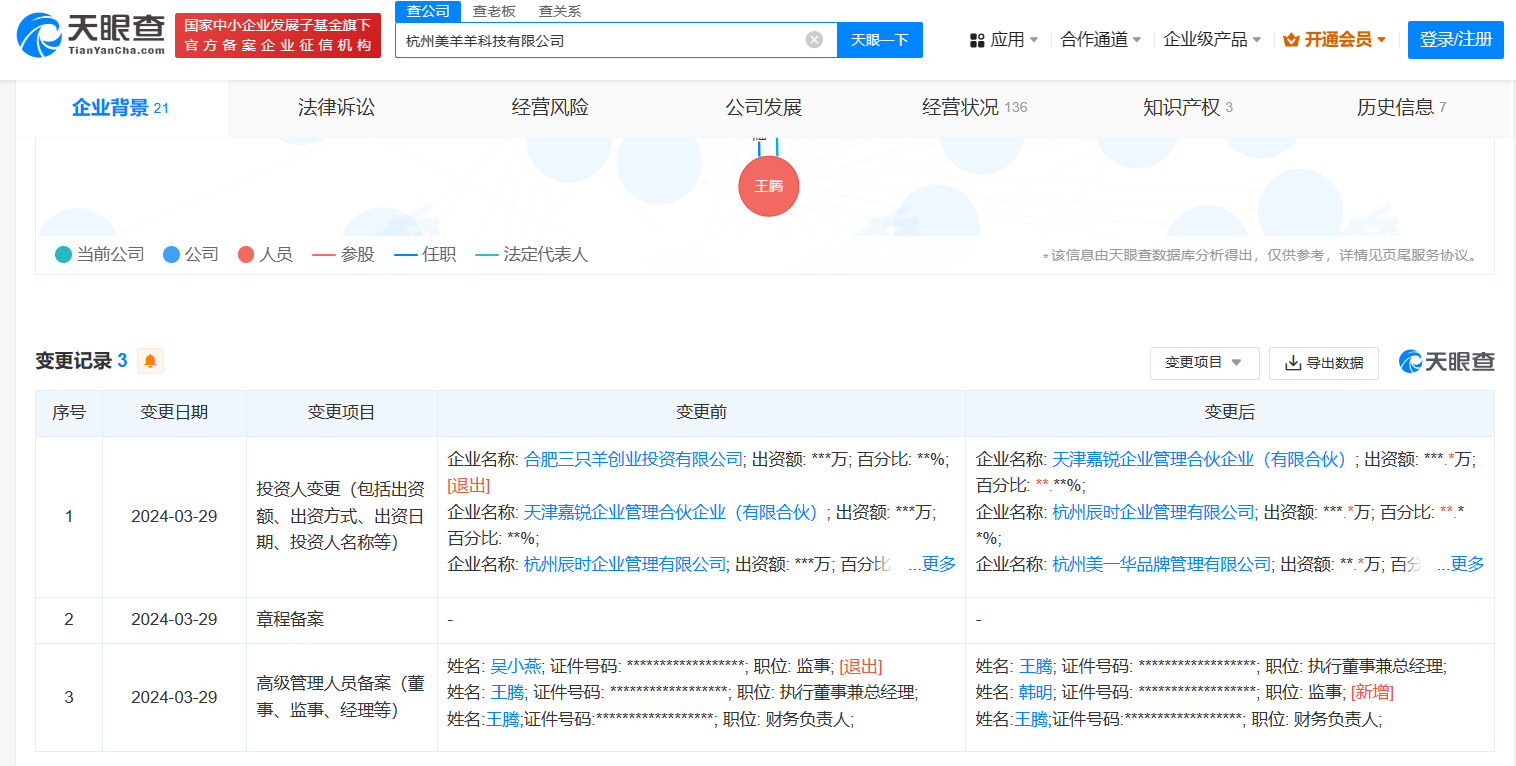Open 王腾 执行董事 link in 变更前 column
Screen dimensions: 1516x766
507,692
